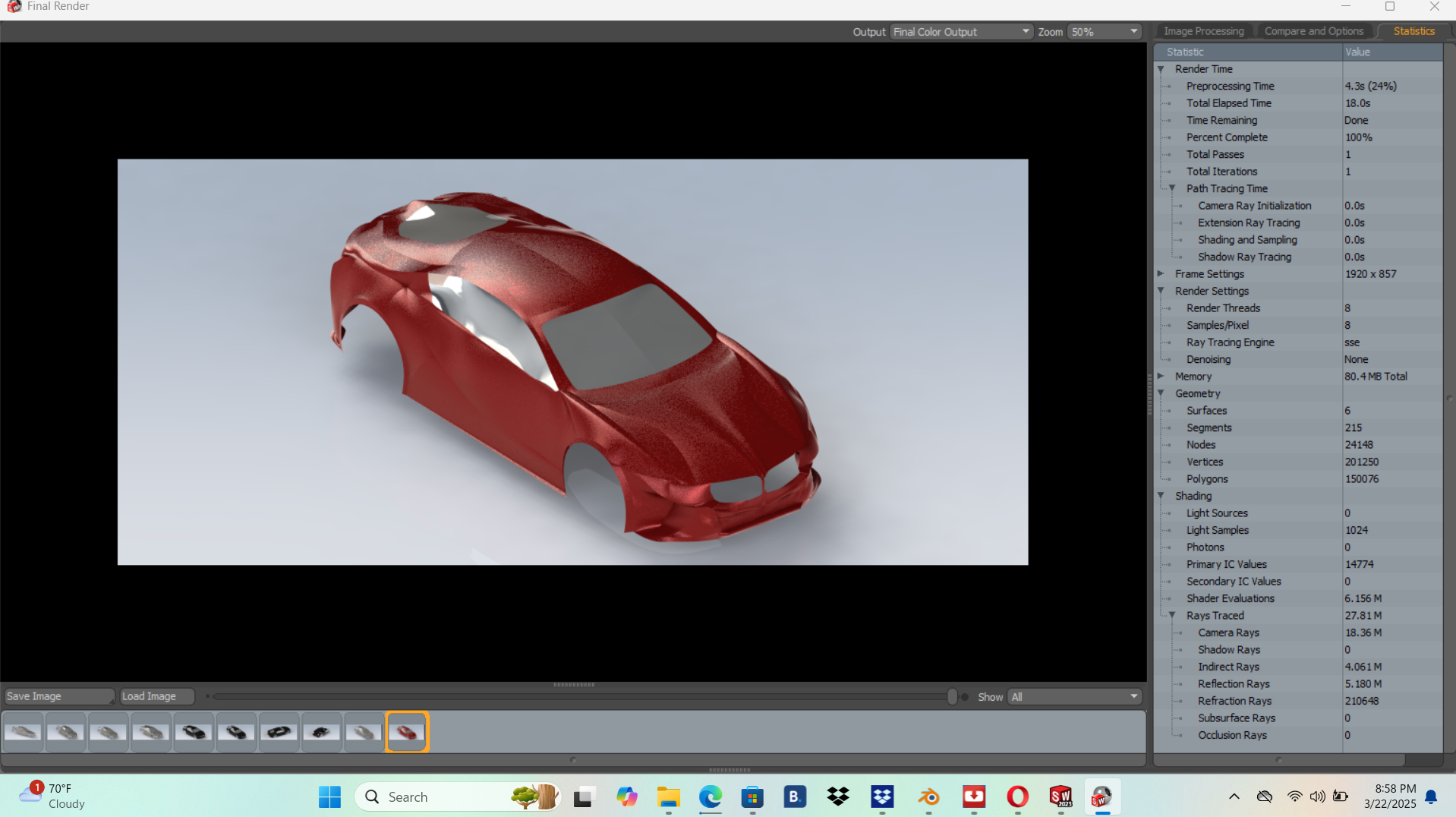This screenshot has height=817, width=1456.
Task: Click the volume icon in the system tray
Action: point(1316,796)
